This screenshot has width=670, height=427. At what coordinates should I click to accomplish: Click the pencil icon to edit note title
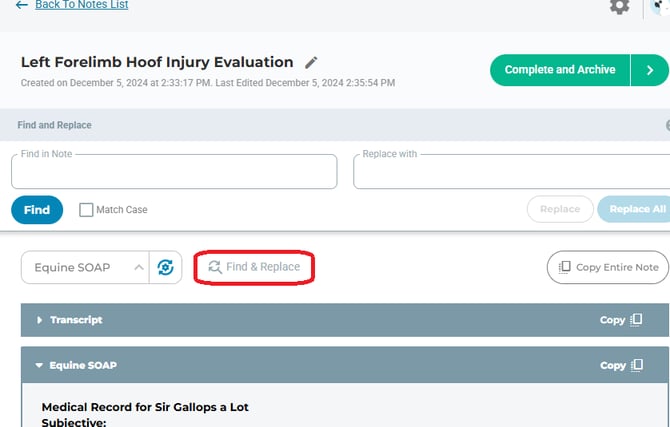pyautogui.click(x=312, y=62)
